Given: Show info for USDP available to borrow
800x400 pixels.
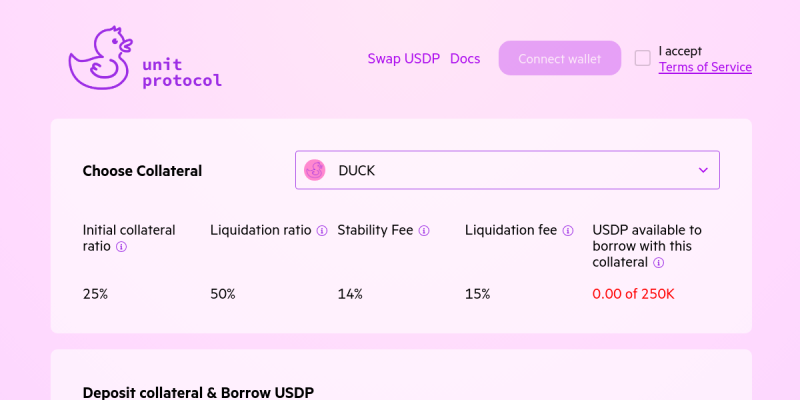Looking at the screenshot, I should point(659,263).
